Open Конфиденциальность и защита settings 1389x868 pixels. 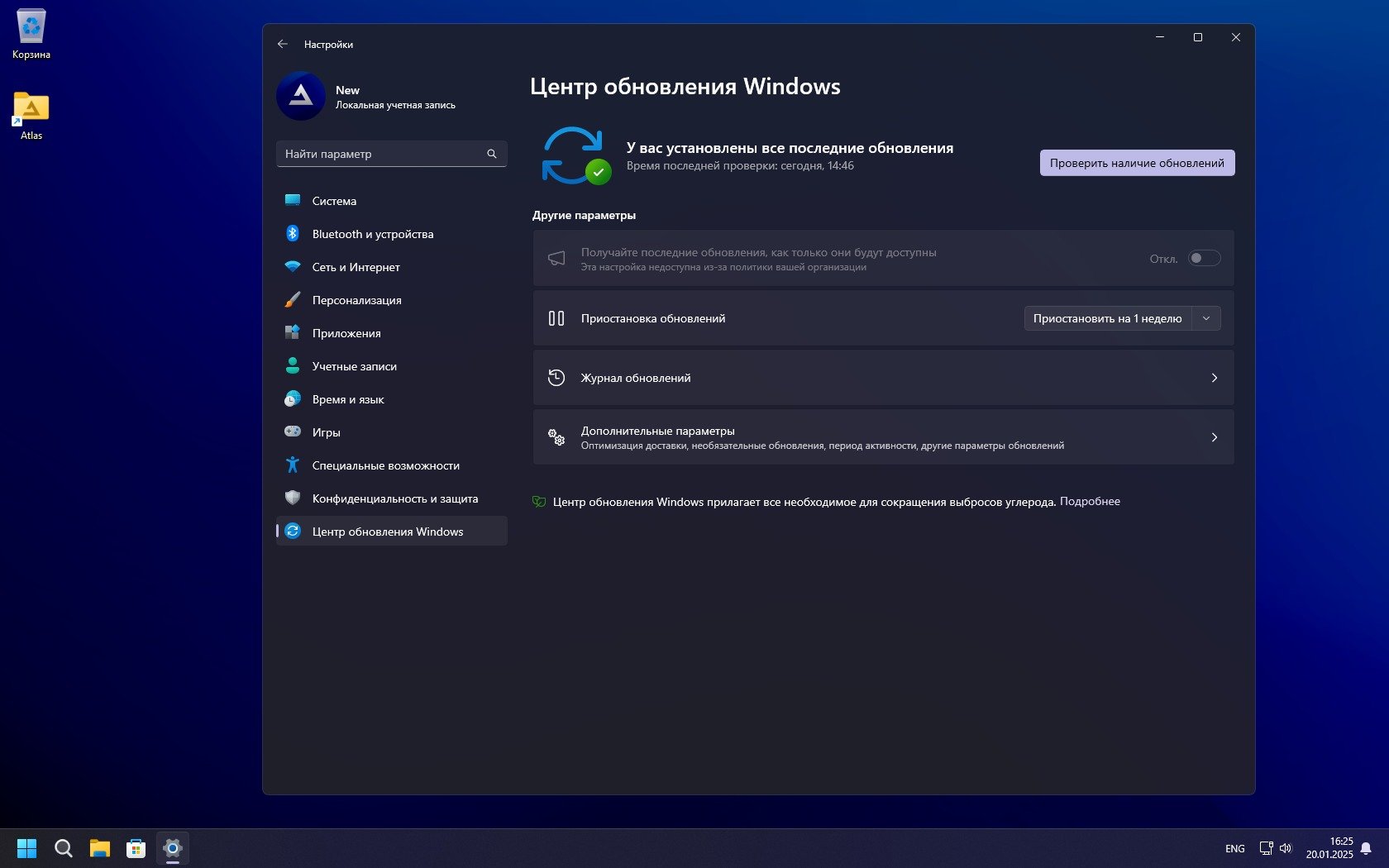point(391,498)
